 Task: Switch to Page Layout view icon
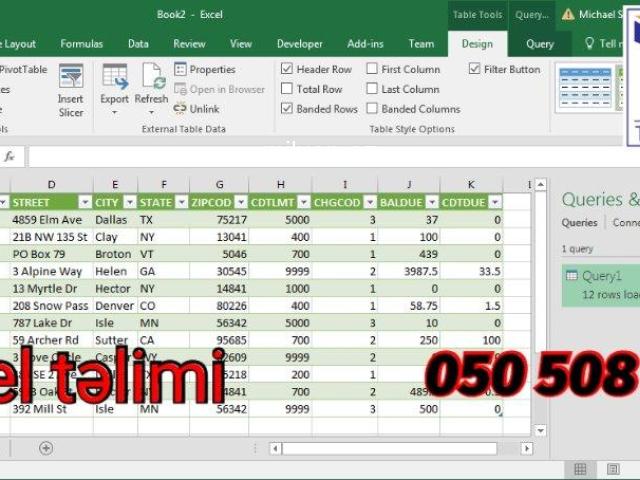(x=609, y=469)
